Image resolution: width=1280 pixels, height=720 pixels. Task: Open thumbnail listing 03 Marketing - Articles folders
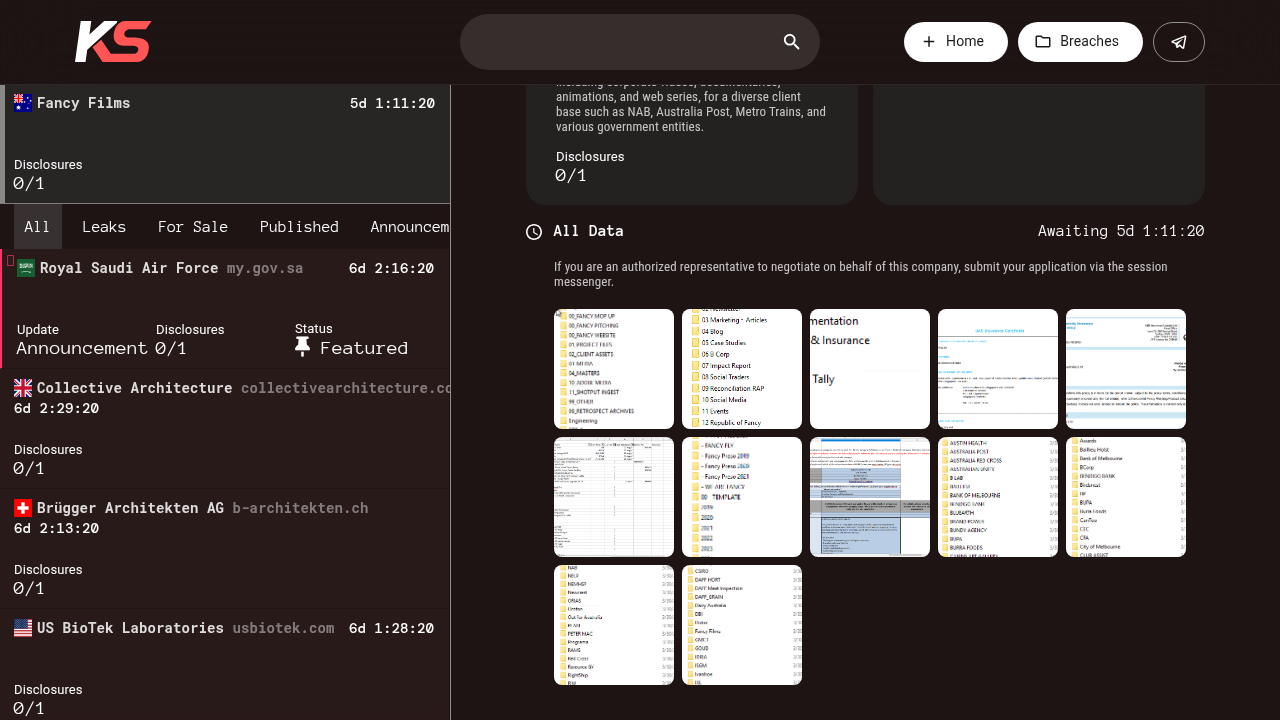[742, 369]
